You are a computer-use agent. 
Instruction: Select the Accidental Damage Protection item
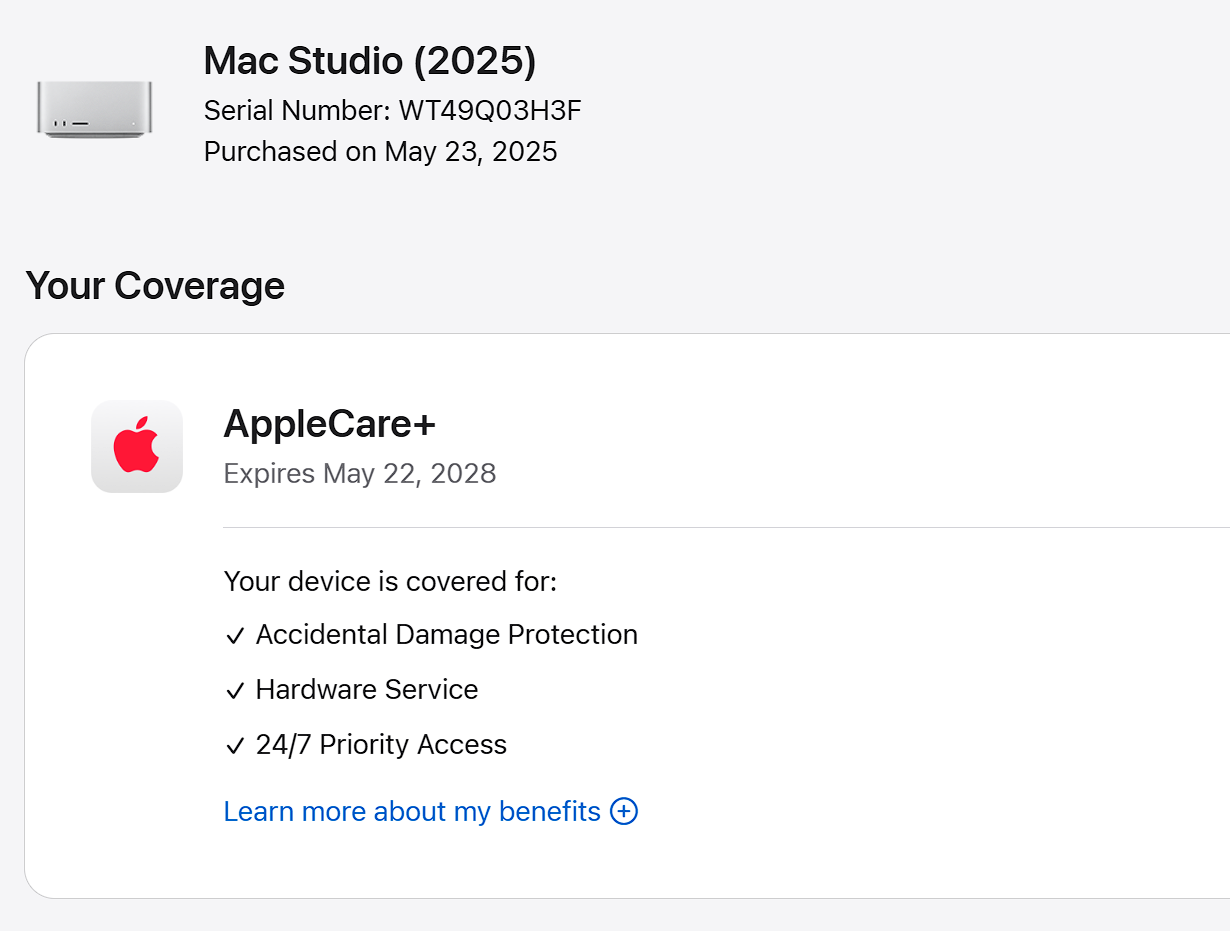[447, 635]
